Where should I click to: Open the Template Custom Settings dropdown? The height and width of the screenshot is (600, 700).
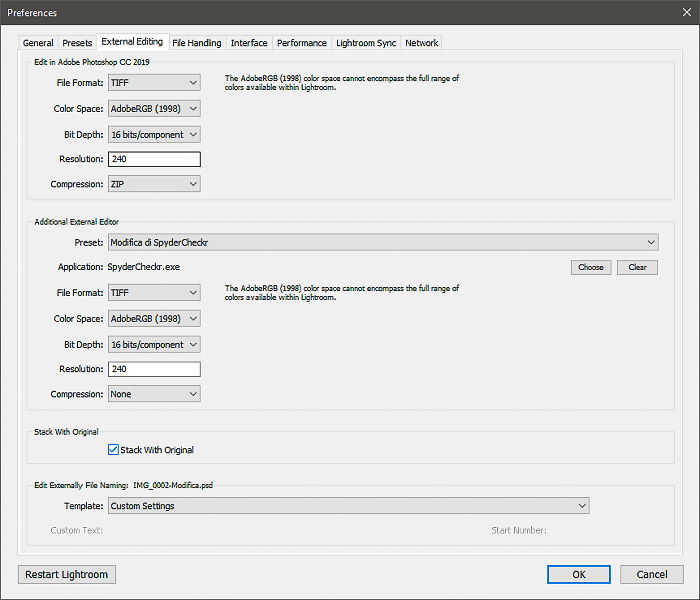pos(349,506)
